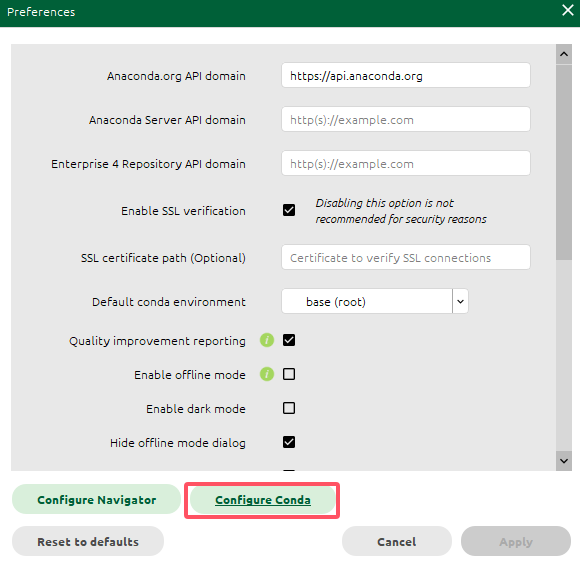This screenshot has height=568, width=580.
Task: Click the Default conda environment label
Action: (x=169, y=302)
